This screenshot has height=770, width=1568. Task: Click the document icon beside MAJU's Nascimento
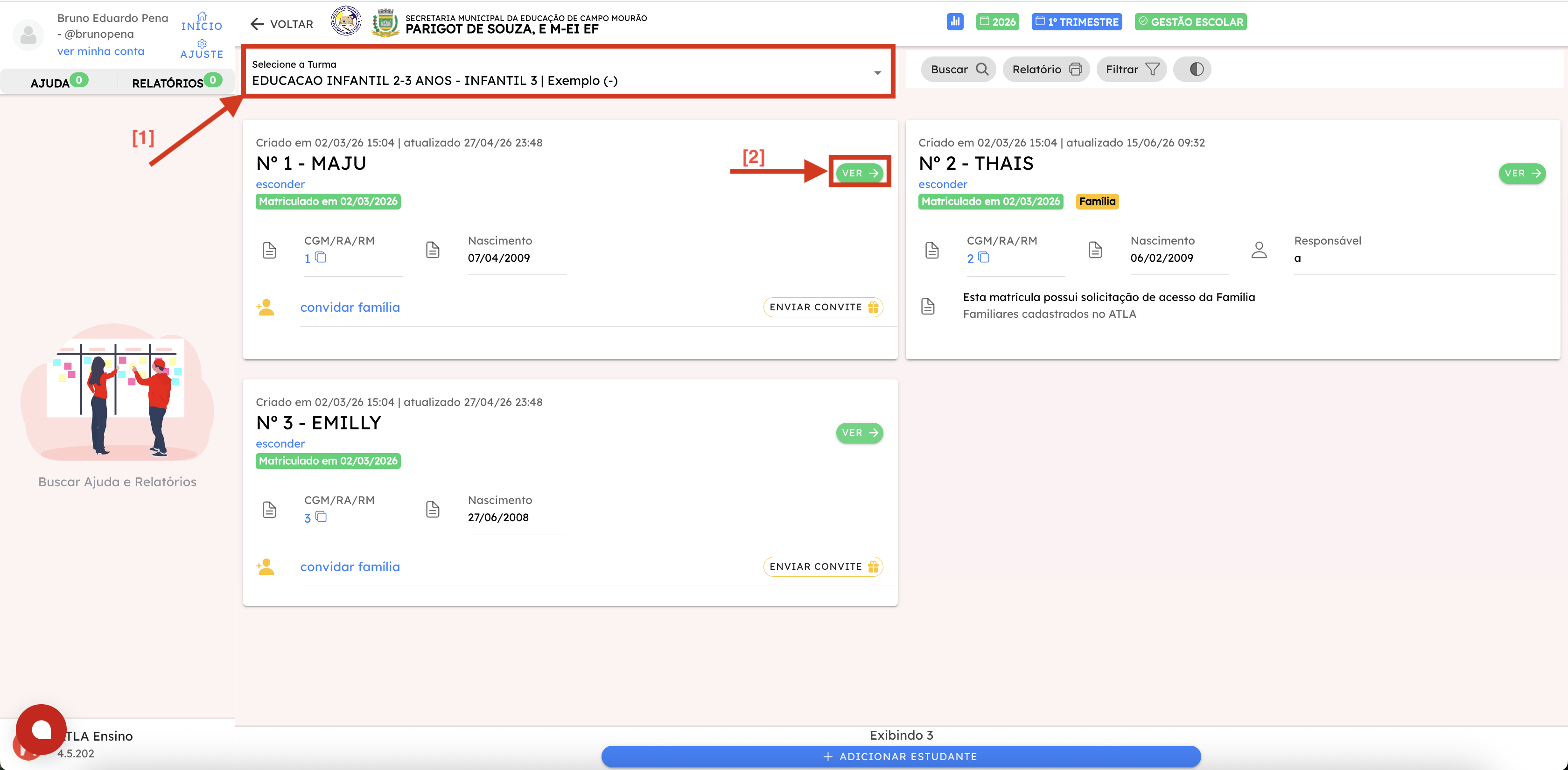(433, 250)
